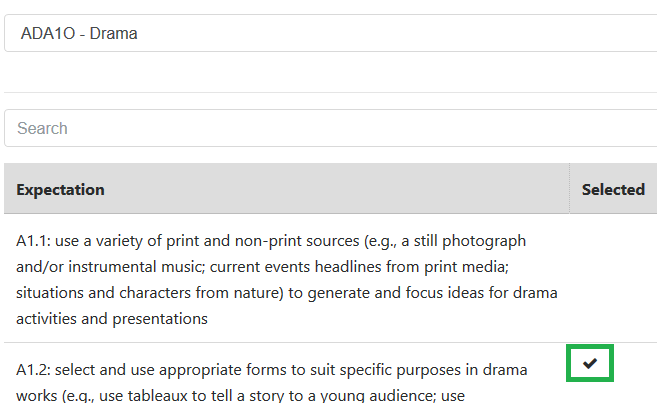Select the A1.1 expectation row
Viewport: 657px width, 403px height.
331,278
